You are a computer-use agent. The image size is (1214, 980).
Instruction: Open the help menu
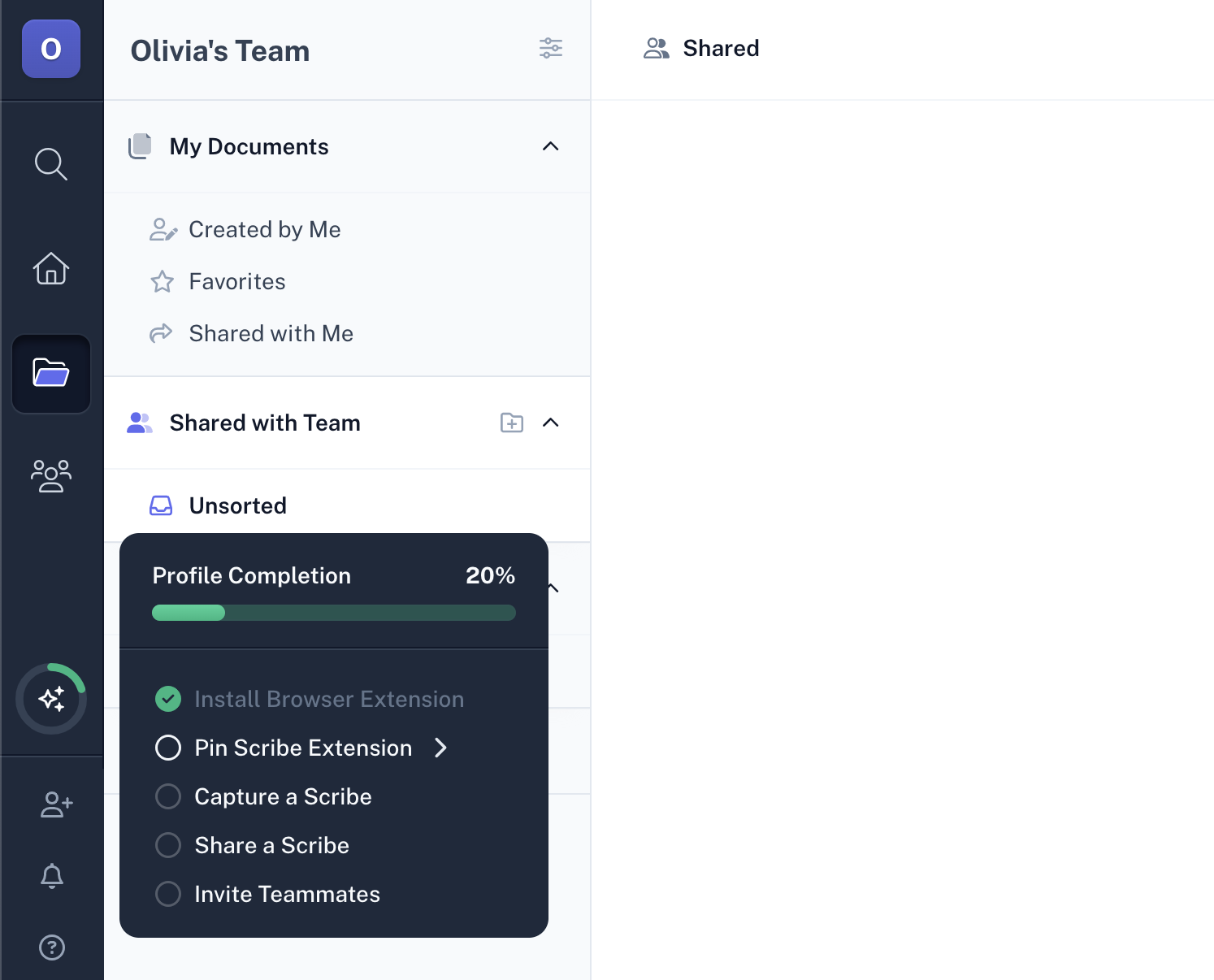coord(51,947)
